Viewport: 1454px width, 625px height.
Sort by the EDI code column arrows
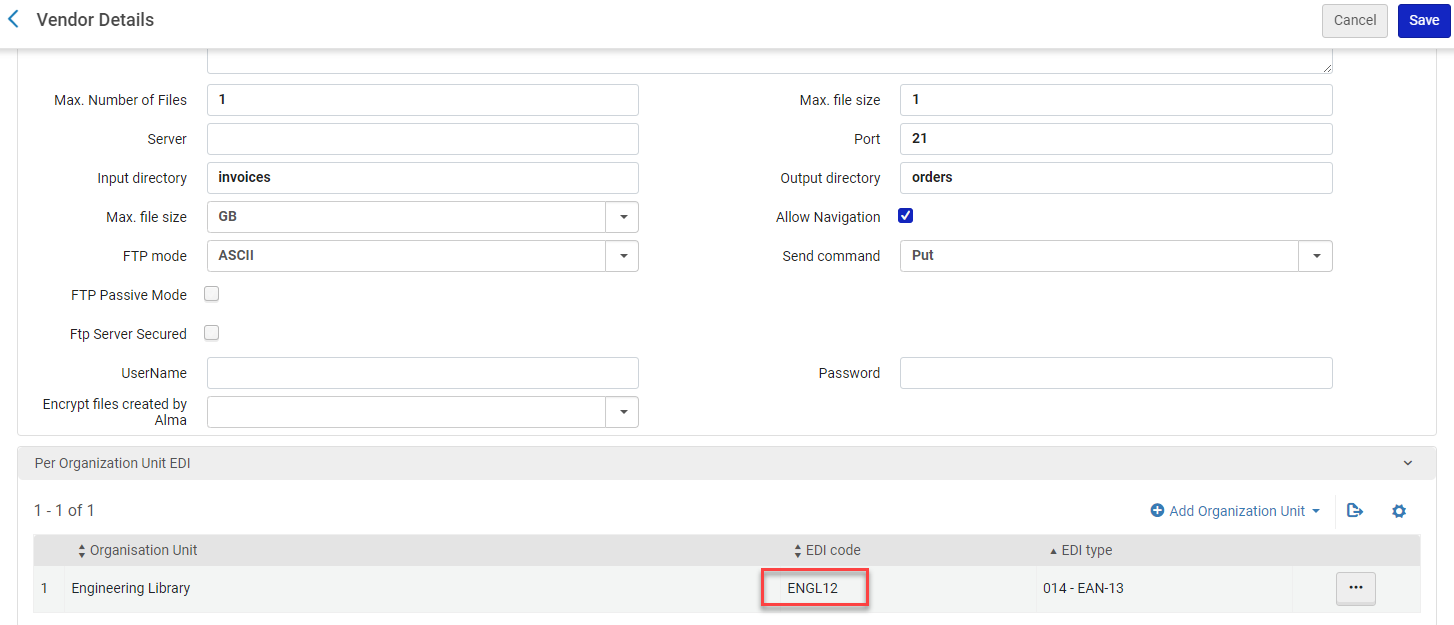[x=797, y=551]
